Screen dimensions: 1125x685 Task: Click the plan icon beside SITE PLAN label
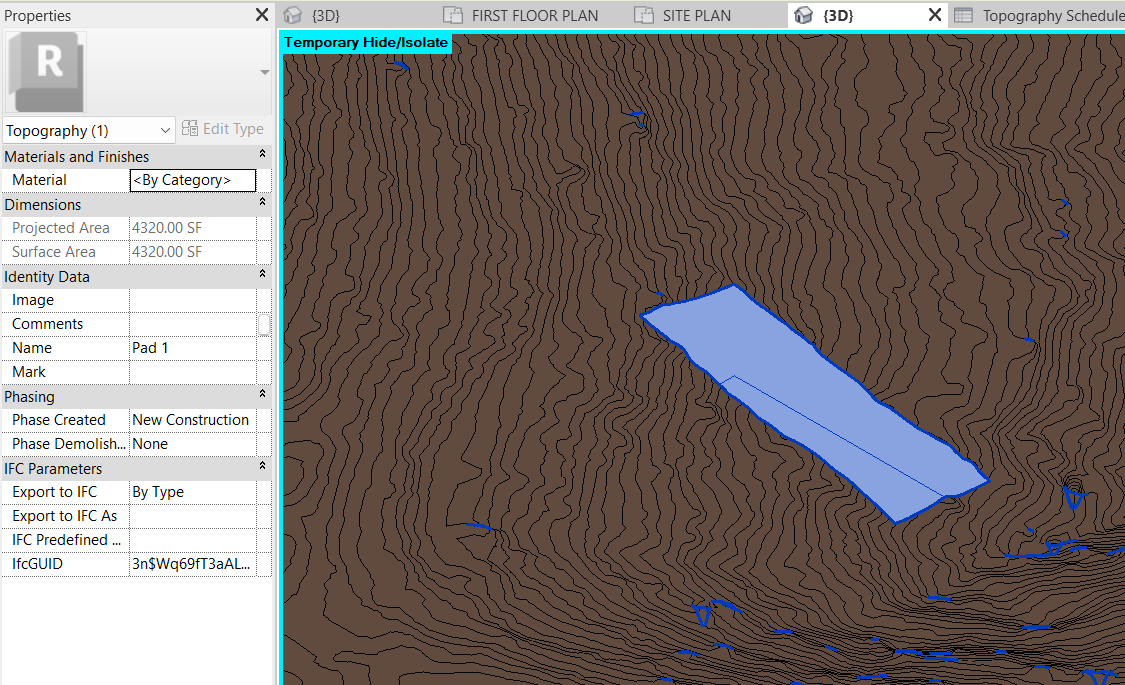[x=645, y=15]
